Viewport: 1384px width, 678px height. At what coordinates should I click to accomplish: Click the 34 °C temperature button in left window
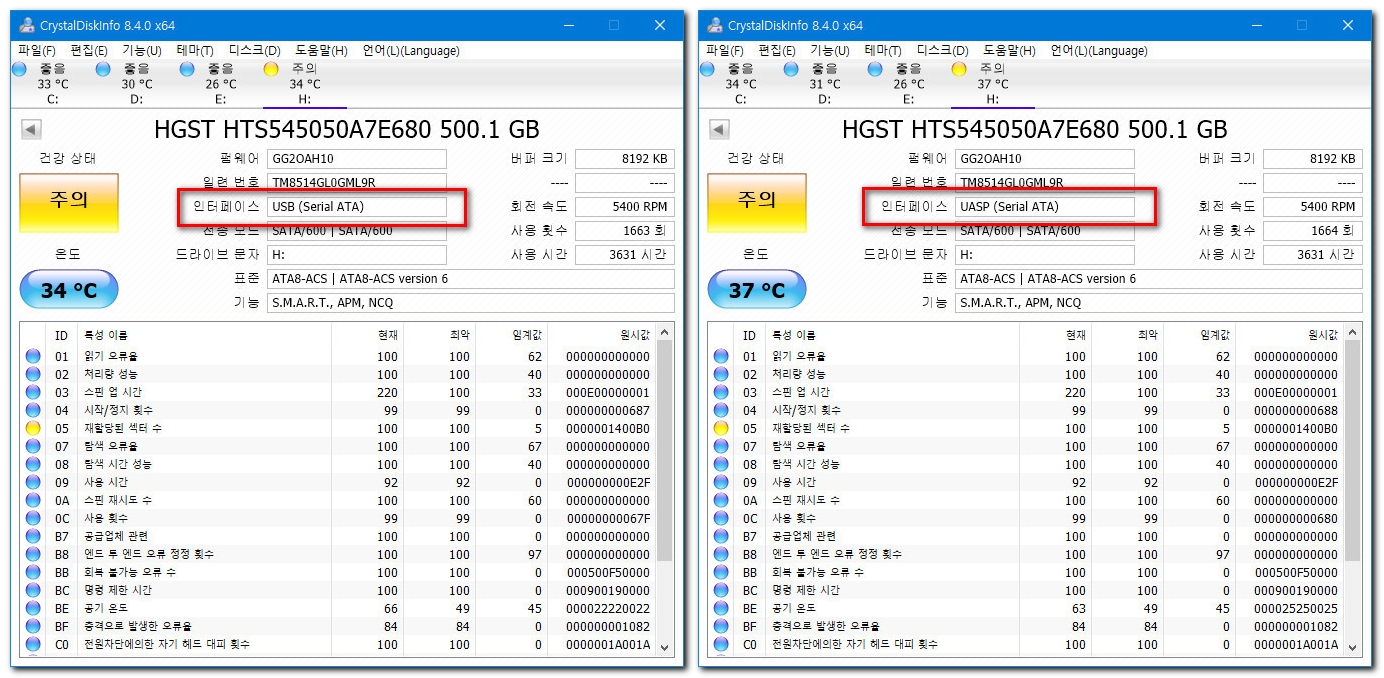pyautogui.click(x=69, y=290)
